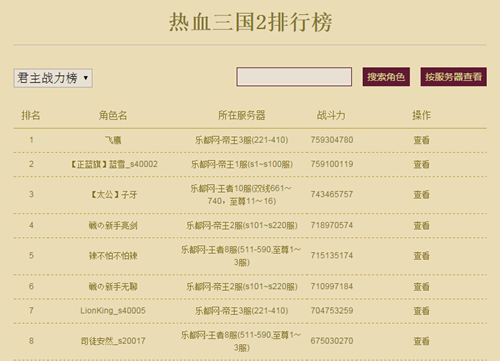Click server cell 帝王1服(s1~s100服)
500x361 pixels.
pos(242,164)
